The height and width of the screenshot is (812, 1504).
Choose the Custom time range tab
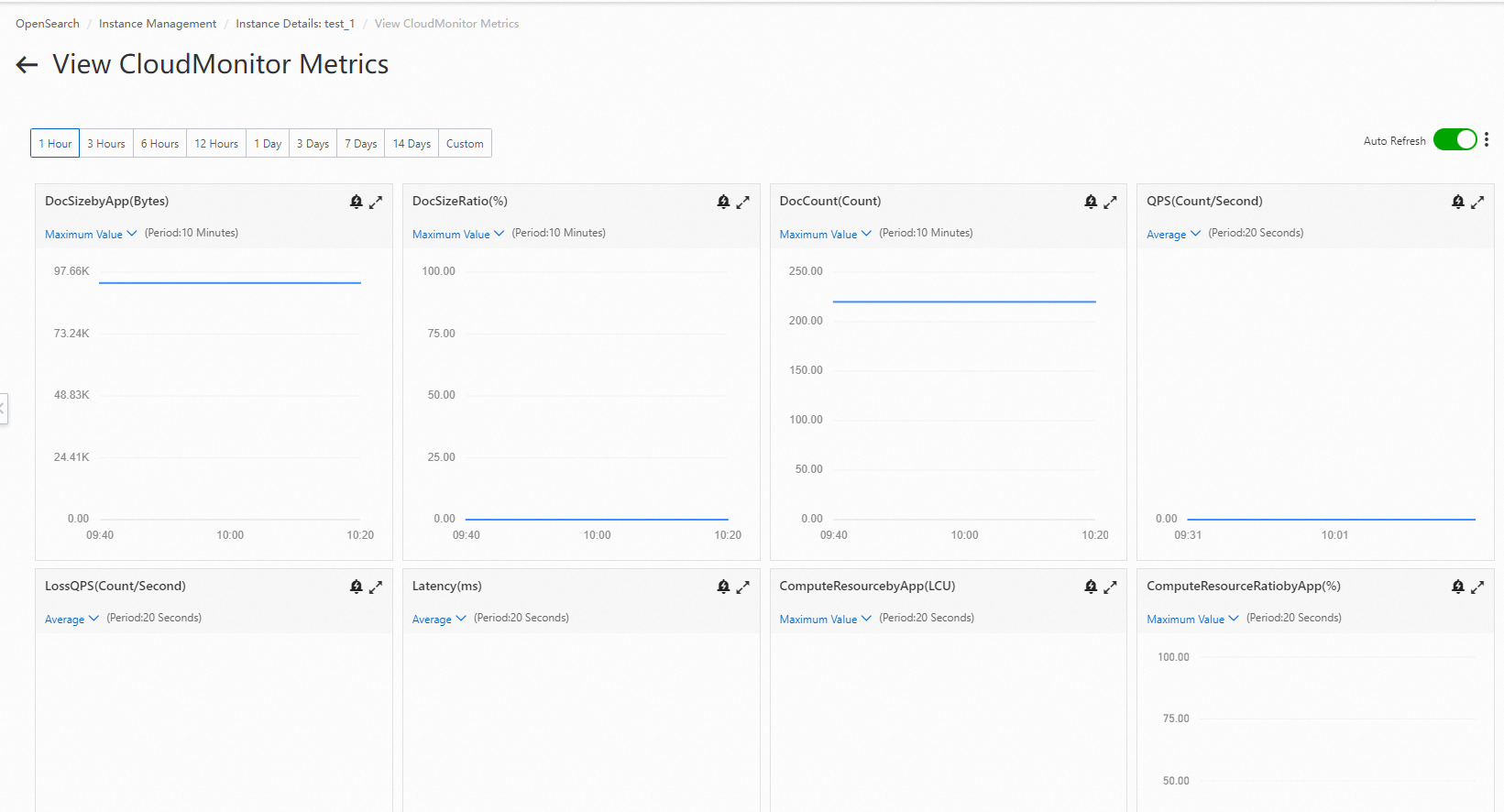coord(465,144)
